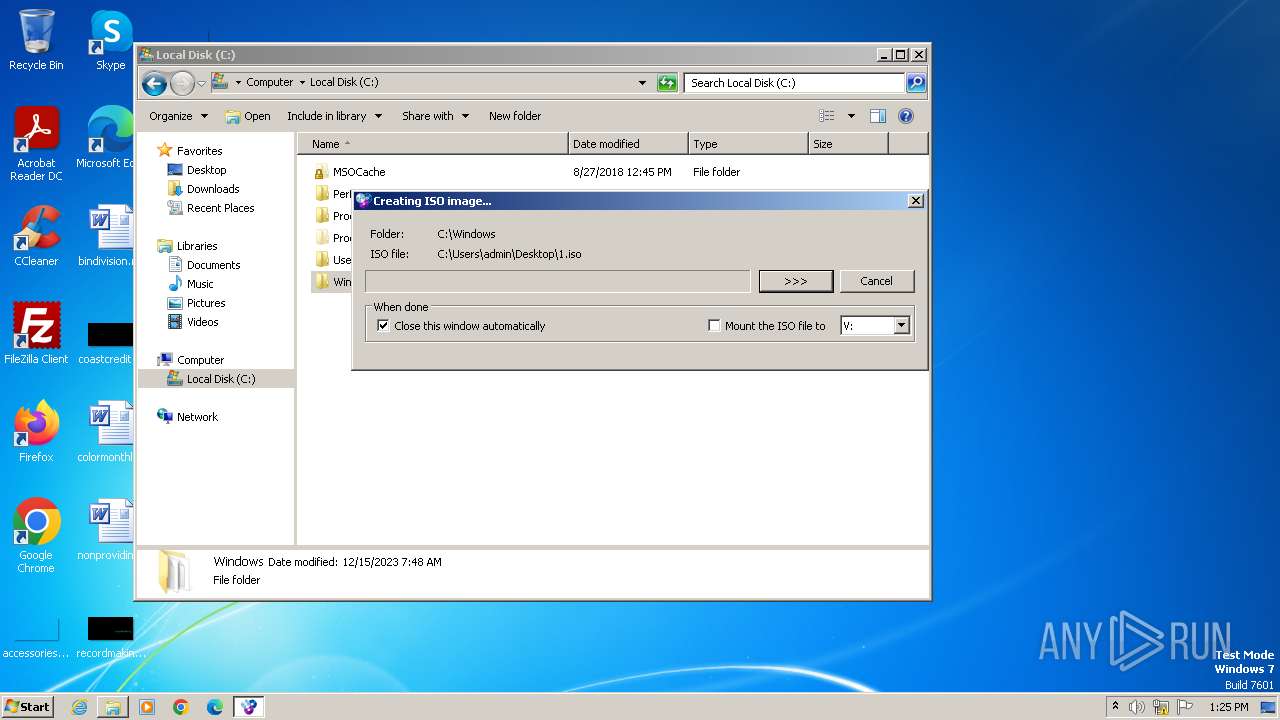Show hidden tray icons arrow
This screenshot has width=1280, height=720.
tap(1115, 706)
